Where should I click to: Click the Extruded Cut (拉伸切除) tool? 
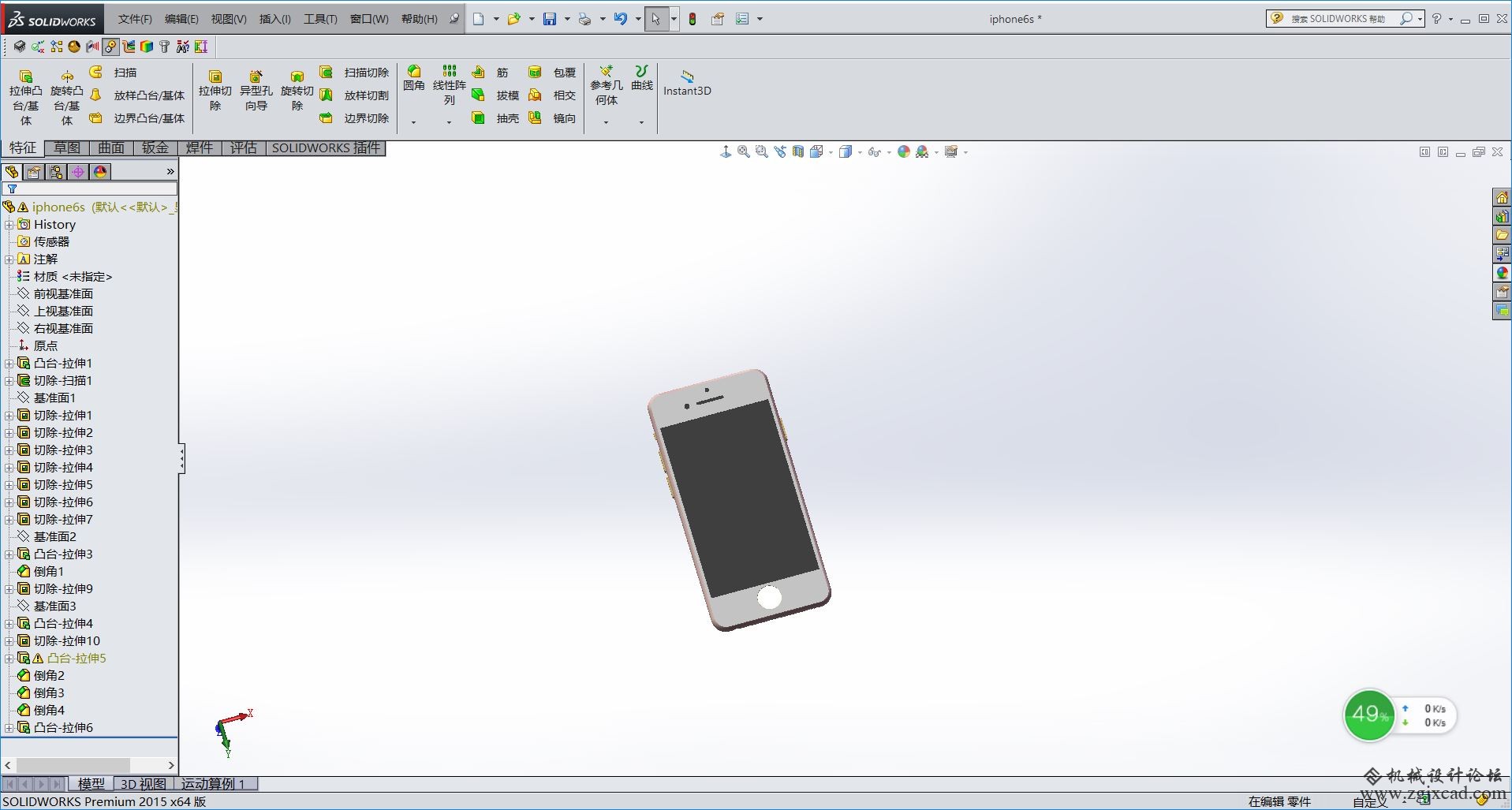point(215,91)
